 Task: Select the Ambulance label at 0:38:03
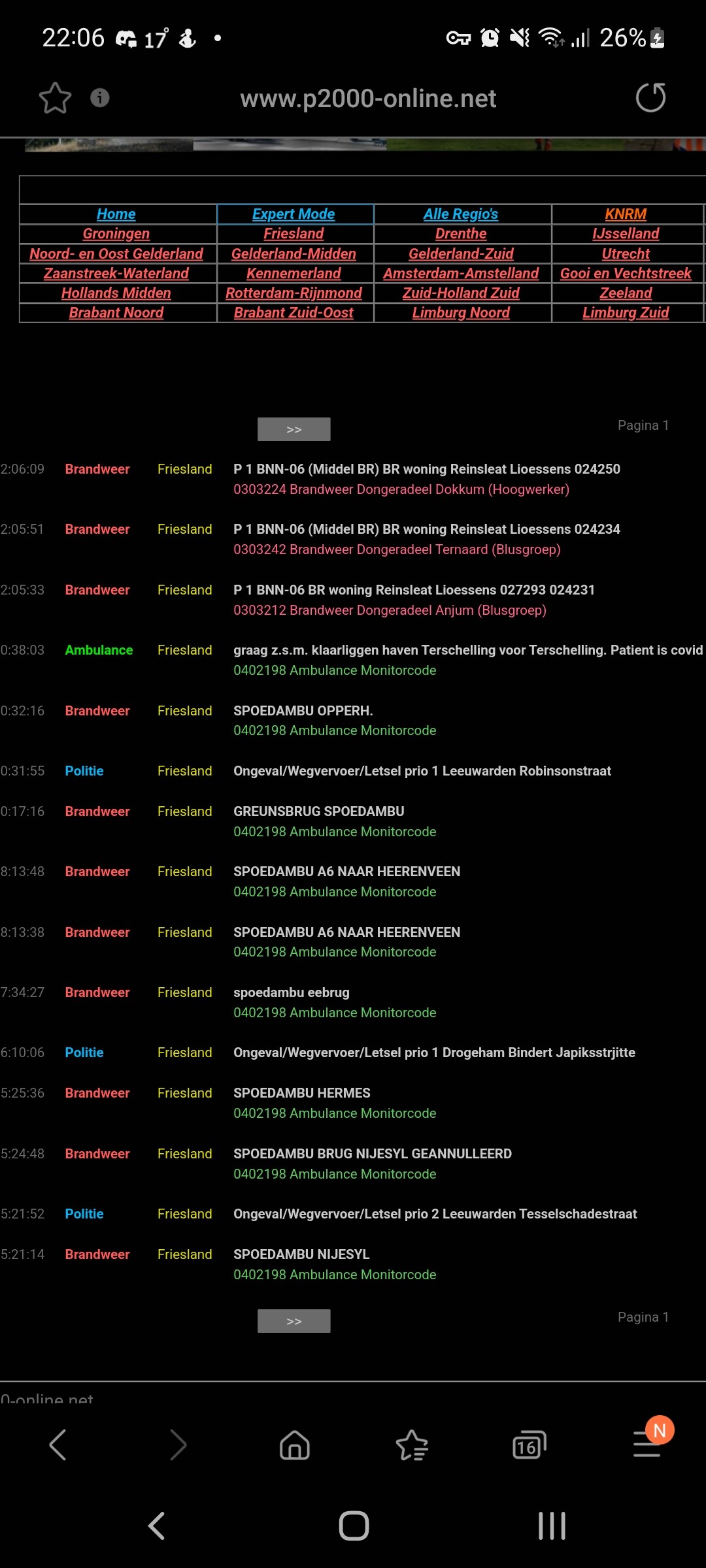tap(99, 650)
